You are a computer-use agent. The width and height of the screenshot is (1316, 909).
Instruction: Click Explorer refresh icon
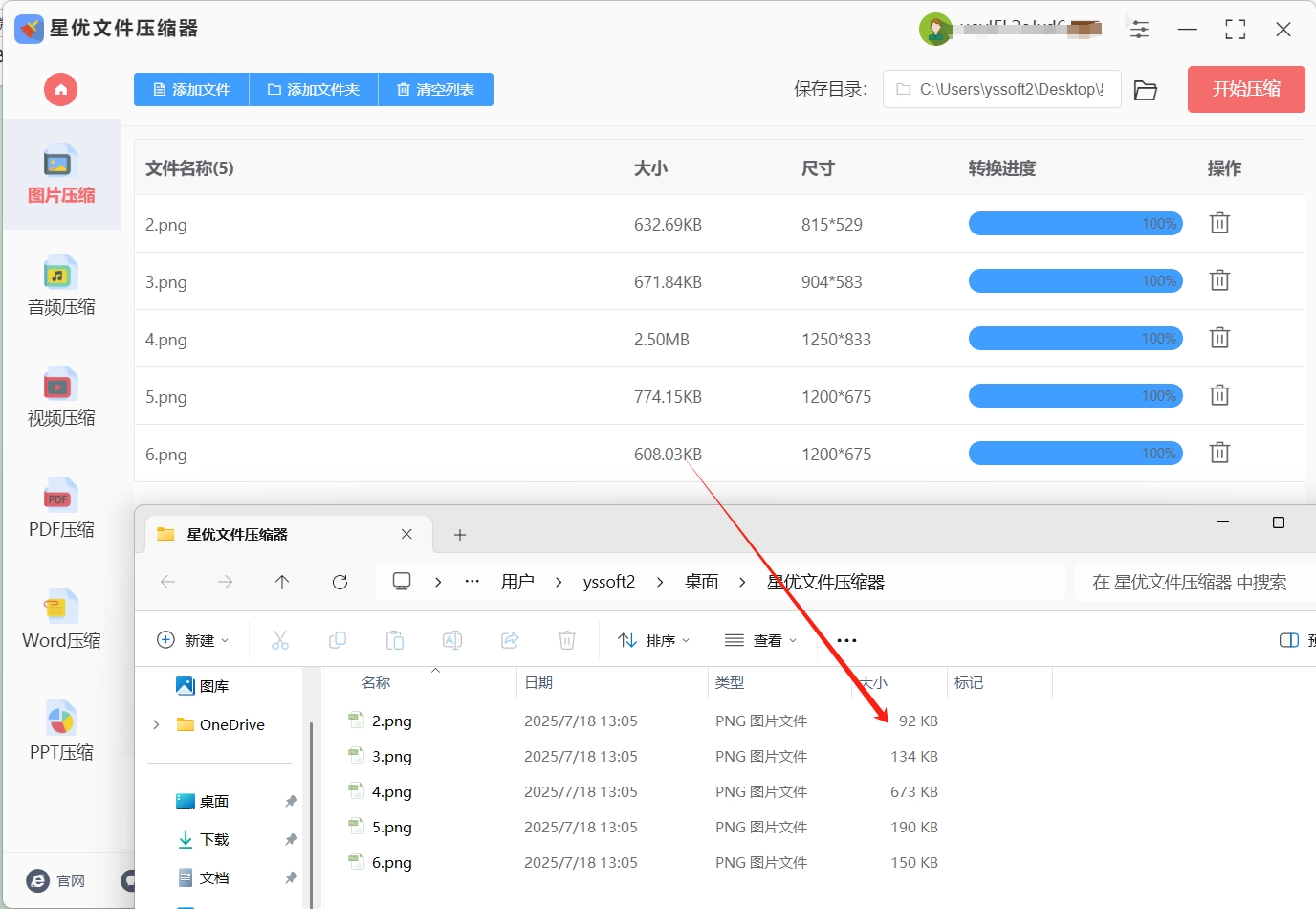tap(340, 582)
